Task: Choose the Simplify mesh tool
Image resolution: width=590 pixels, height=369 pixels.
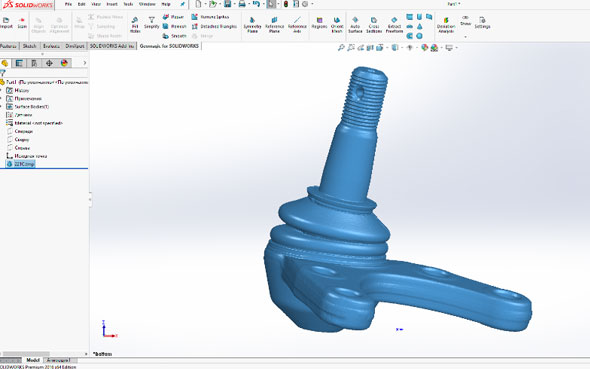Action: (152, 23)
